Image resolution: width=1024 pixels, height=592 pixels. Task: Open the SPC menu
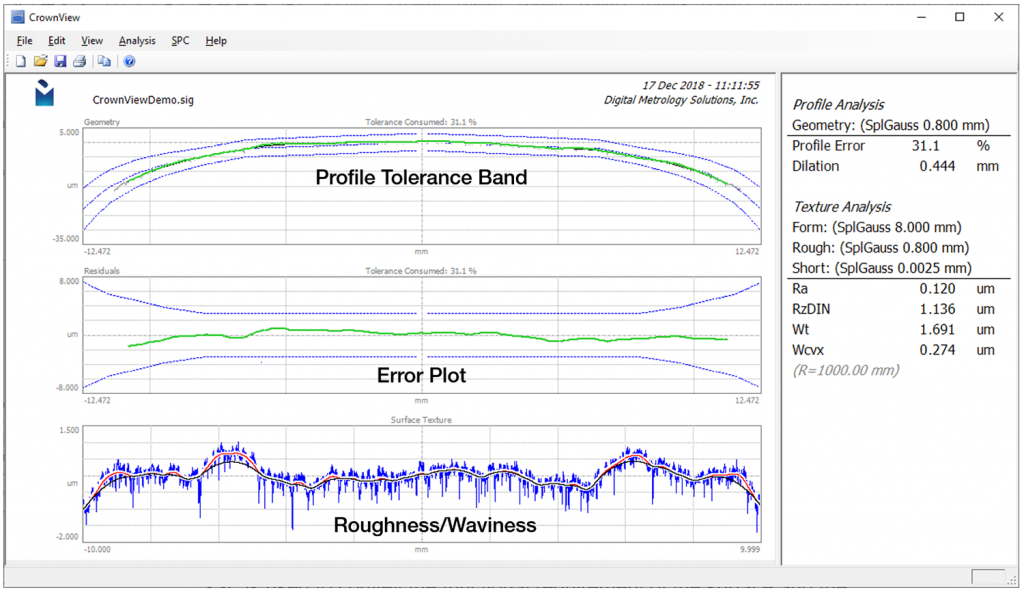click(x=180, y=40)
